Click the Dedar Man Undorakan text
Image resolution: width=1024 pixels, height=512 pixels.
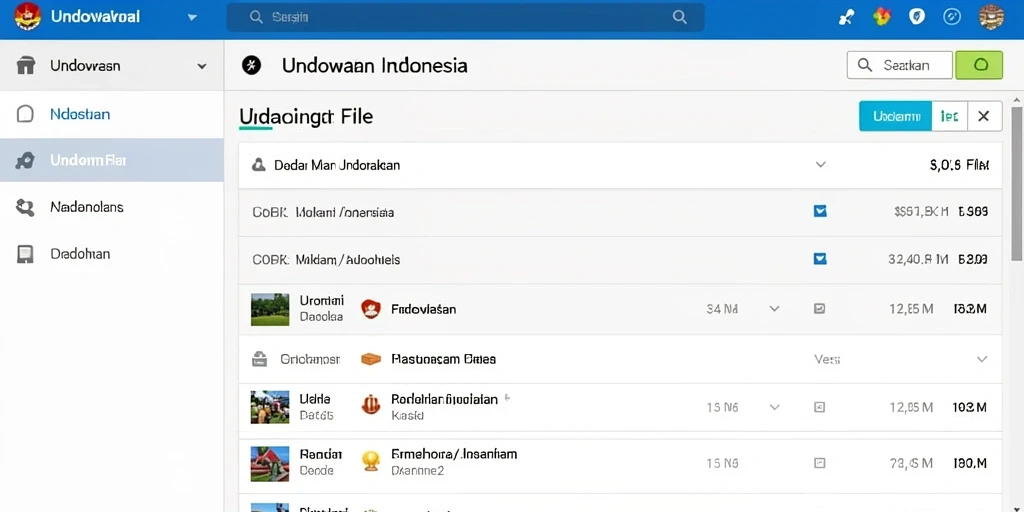pyautogui.click(x=337, y=165)
